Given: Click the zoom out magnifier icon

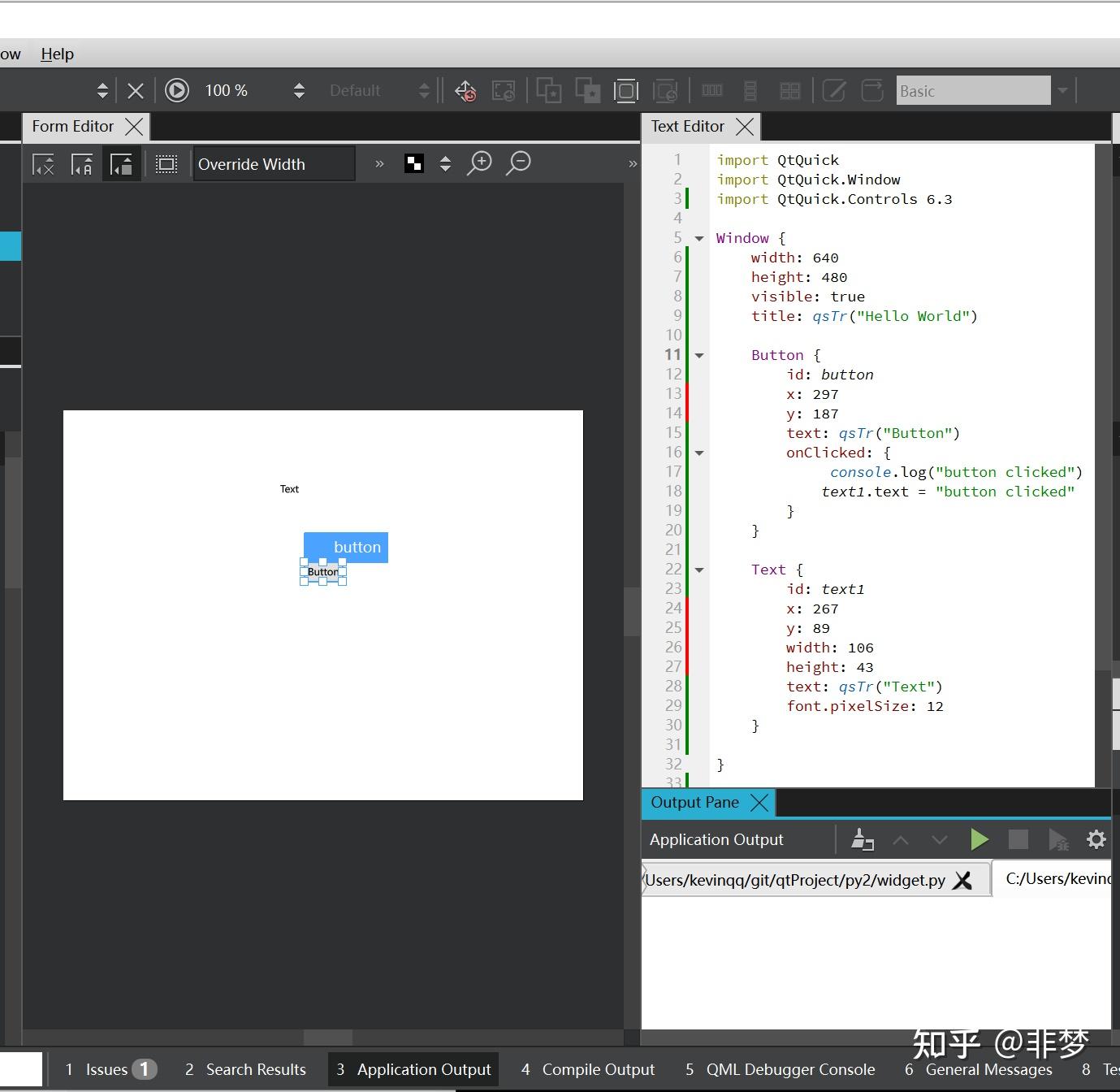Looking at the screenshot, I should [518, 163].
